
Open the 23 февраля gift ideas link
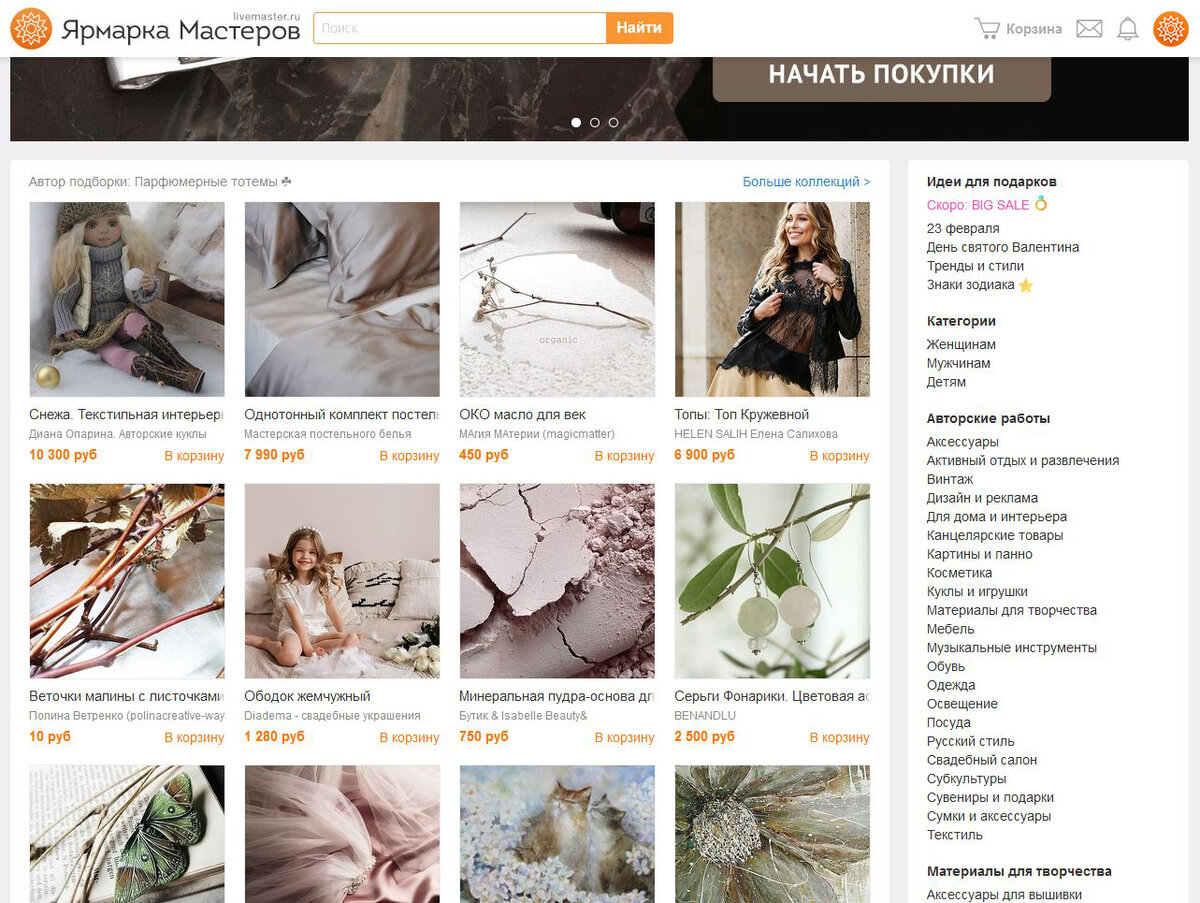(x=963, y=228)
